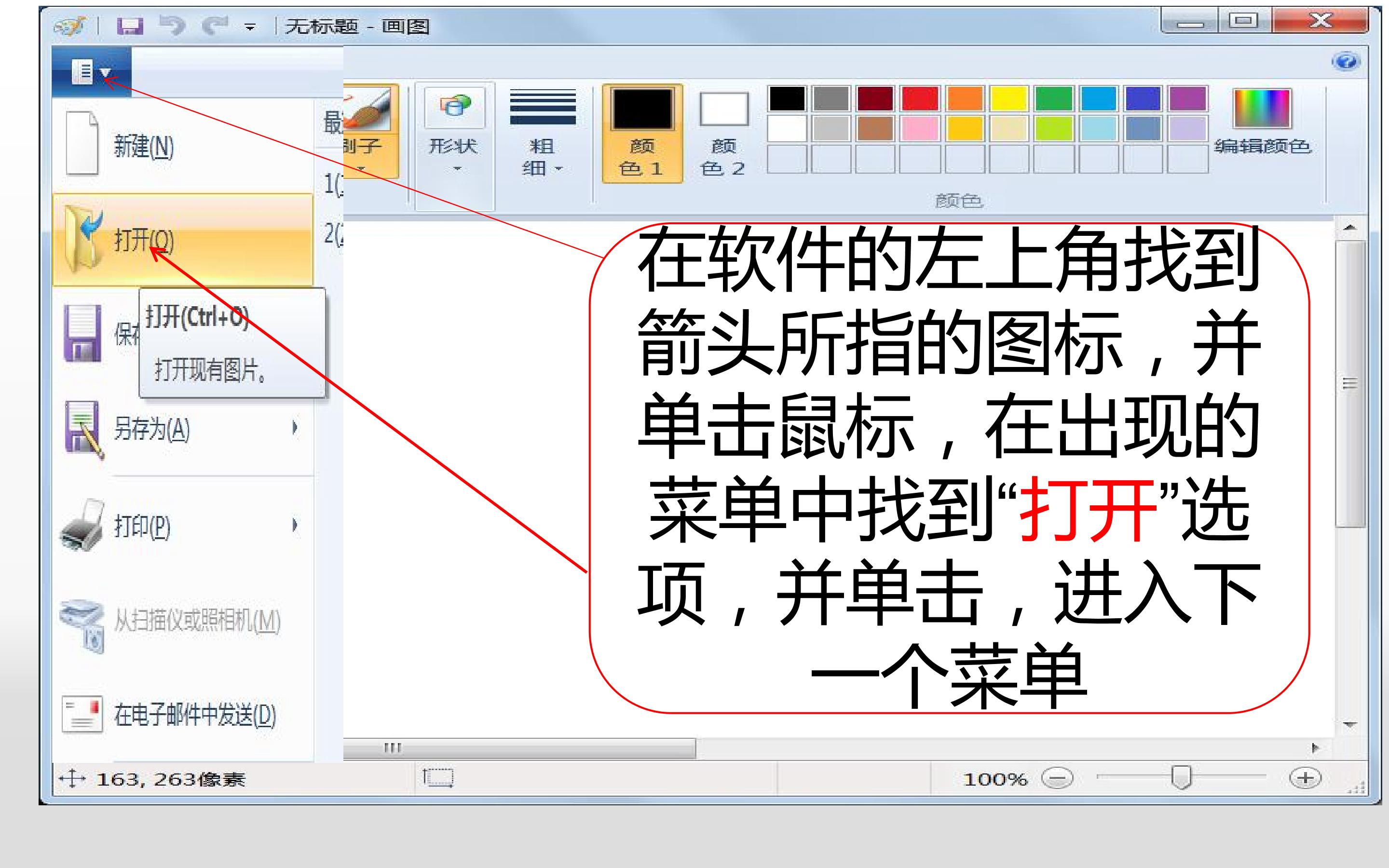The width and height of the screenshot is (1389, 868).
Task: Open the Paint file menu button
Action: pyautogui.click(x=91, y=72)
